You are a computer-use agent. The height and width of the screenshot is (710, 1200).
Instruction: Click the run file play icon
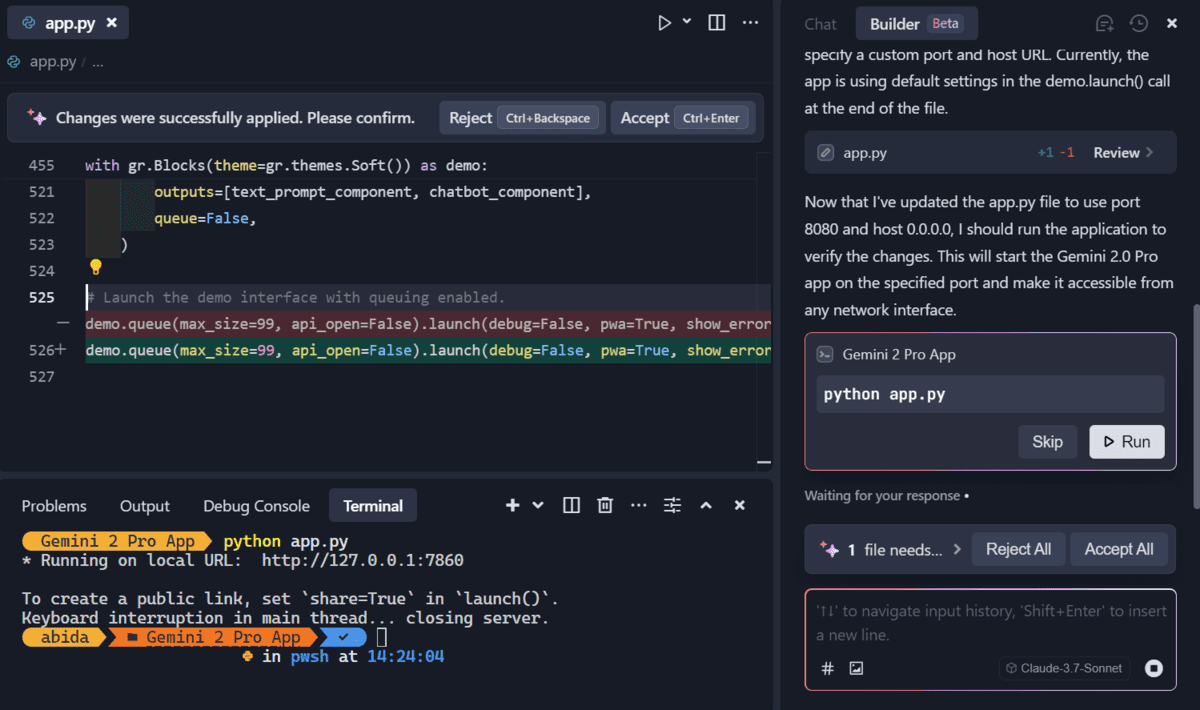664,22
